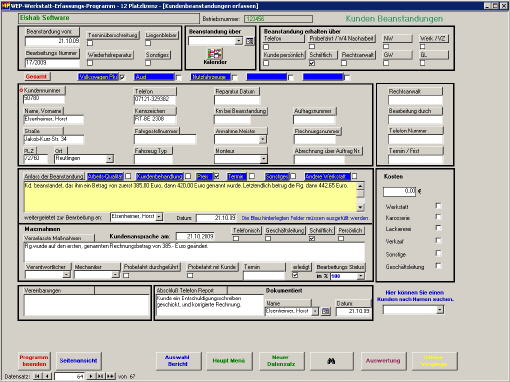Click the red Gesamt button
The width and height of the screenshot is (510, 382).
[37, 77]
